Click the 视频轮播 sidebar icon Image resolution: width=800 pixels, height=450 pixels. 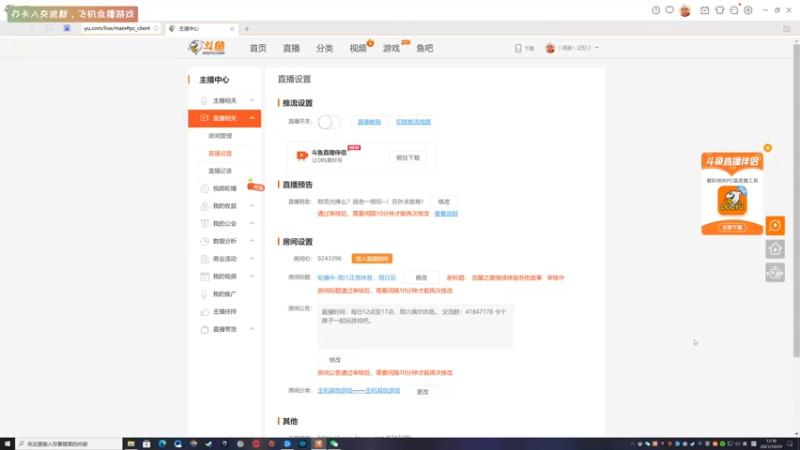204,188
